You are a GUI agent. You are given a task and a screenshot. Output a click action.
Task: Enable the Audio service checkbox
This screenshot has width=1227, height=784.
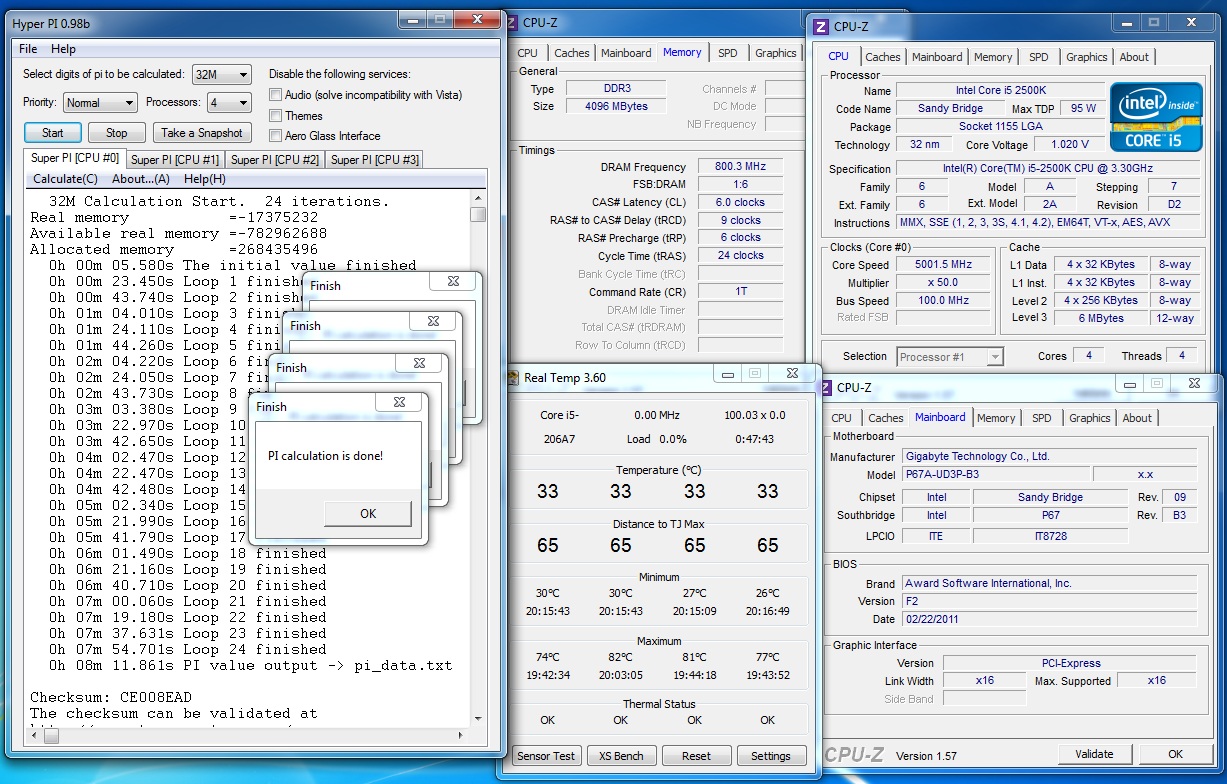click(276, 95)
